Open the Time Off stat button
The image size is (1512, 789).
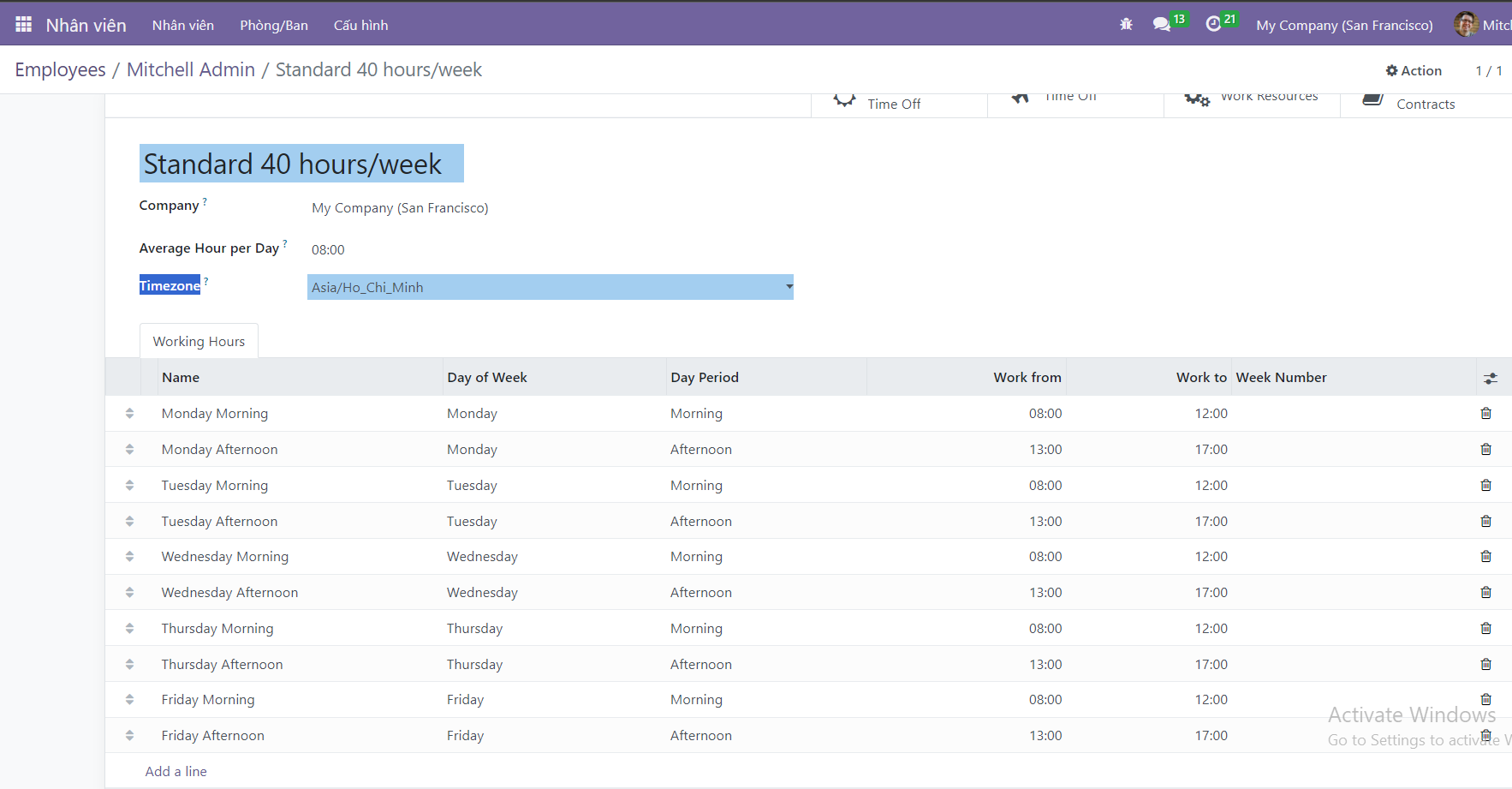pyautogui.click(x=893, y=104)
